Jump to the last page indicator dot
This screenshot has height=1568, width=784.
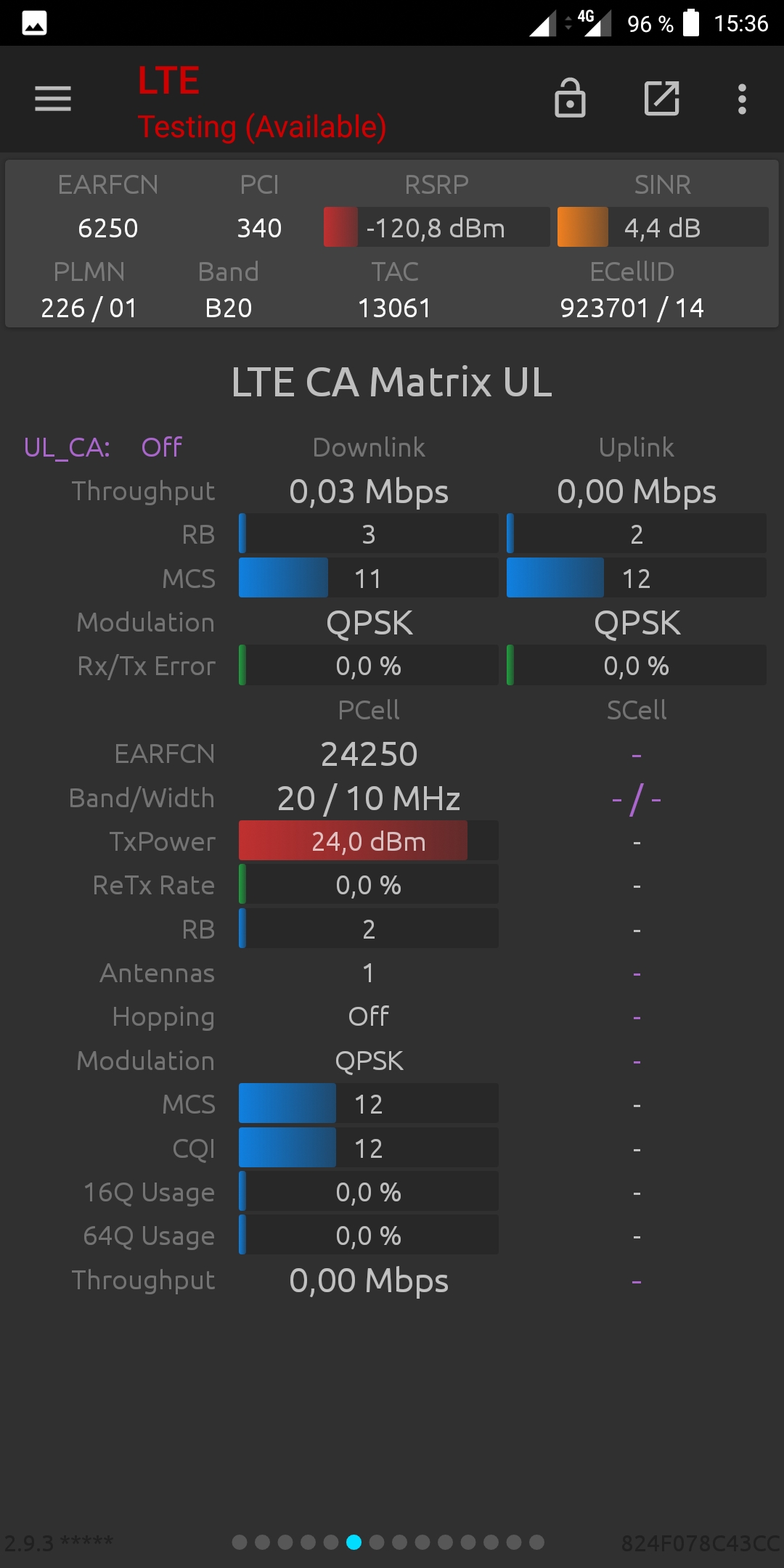(x=536, y=1542)
